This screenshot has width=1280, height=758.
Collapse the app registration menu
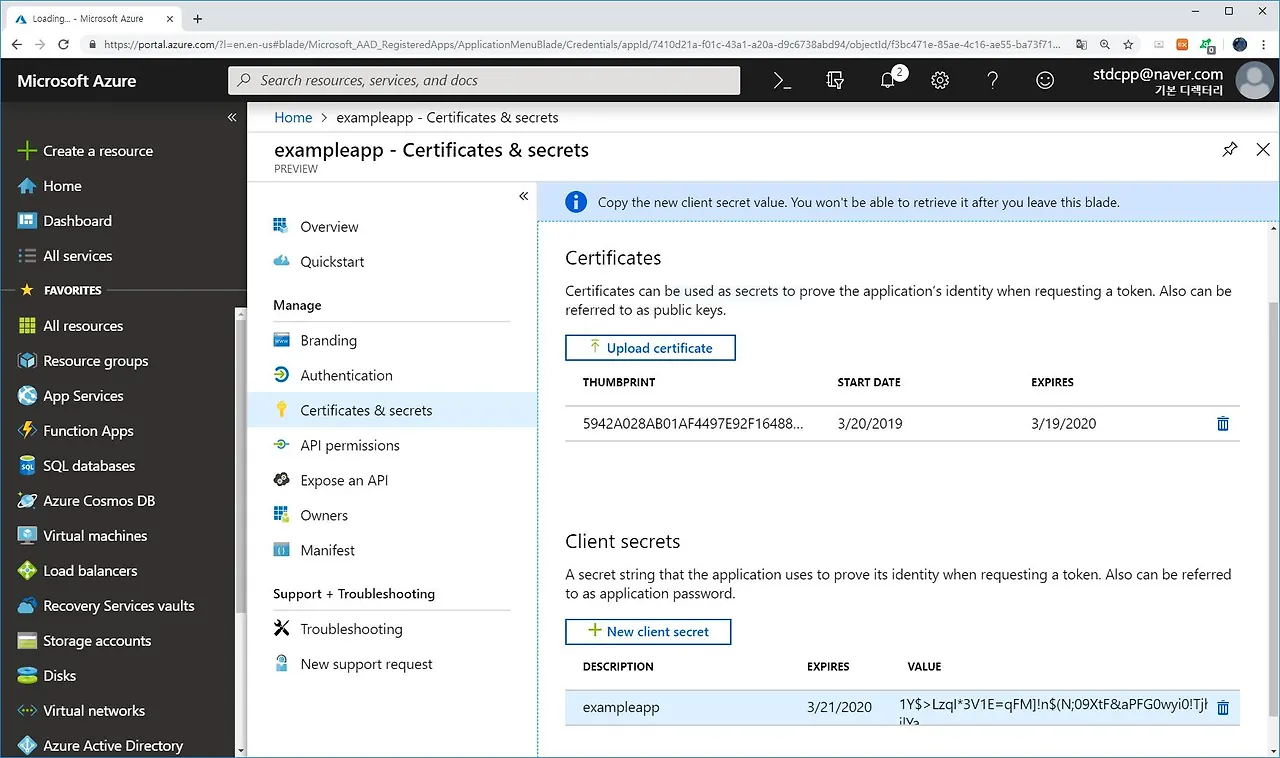tap(523, 196)
